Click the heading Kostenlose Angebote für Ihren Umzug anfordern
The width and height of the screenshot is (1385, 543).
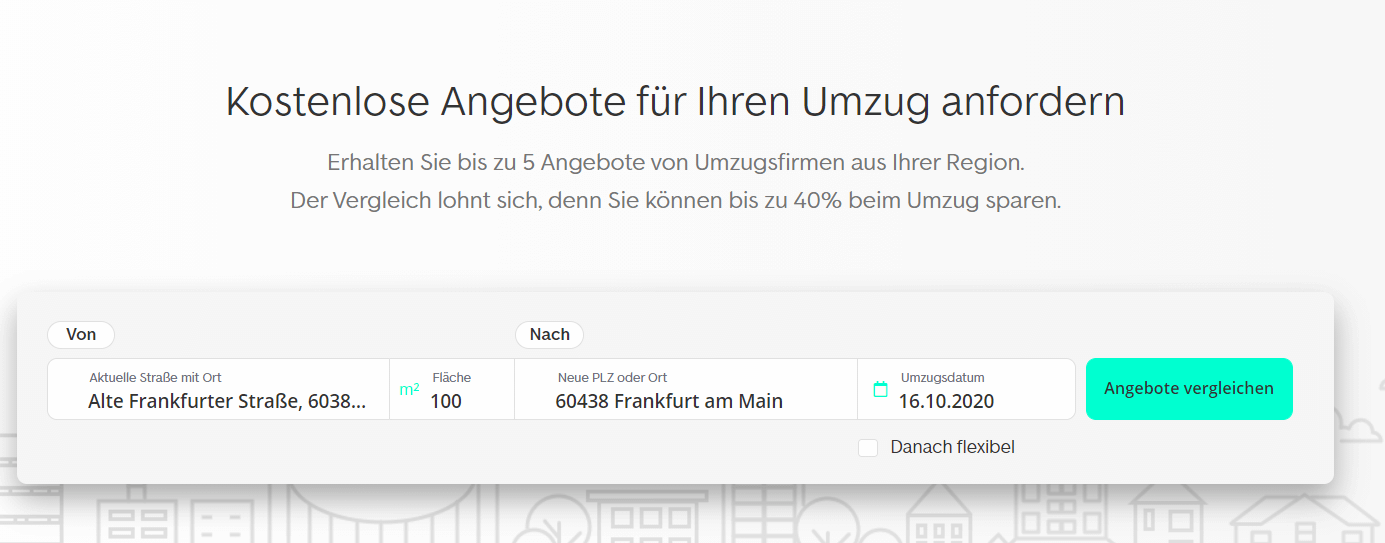coord(675,102)
